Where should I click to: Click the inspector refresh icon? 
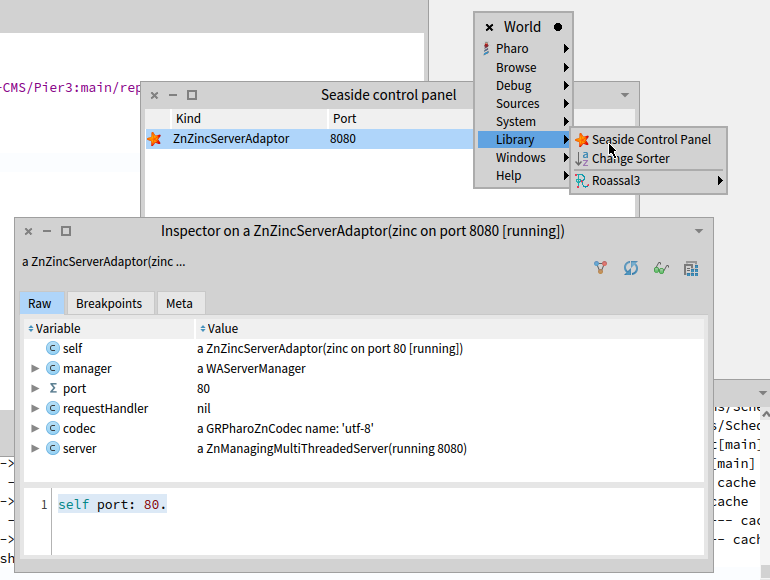pos(631,268)
